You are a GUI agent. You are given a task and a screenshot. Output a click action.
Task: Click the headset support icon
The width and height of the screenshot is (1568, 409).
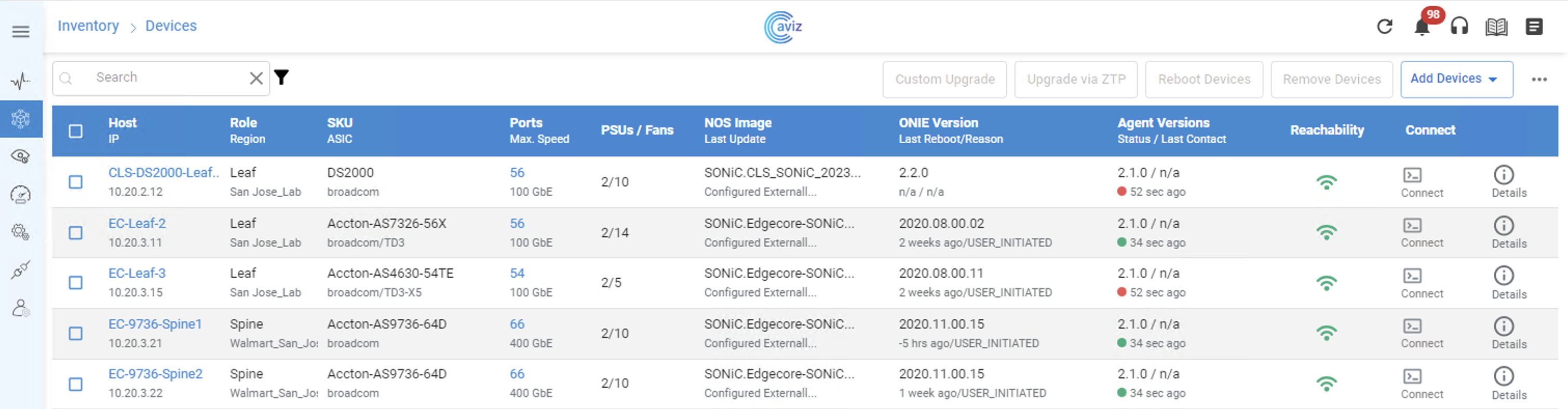coord(1459,27)
